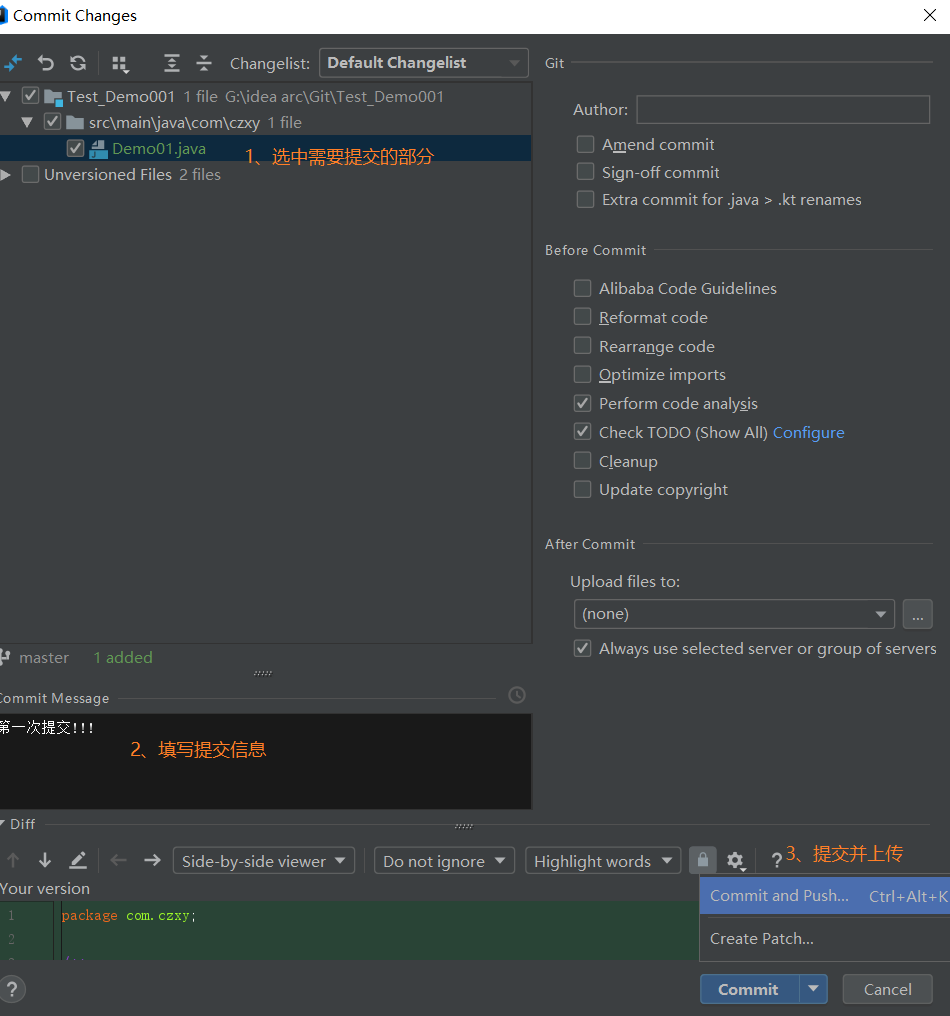Open the Default Changelist dropdown
The height and width of the screenshot is (1016, 950).
(x=424, y=63)
